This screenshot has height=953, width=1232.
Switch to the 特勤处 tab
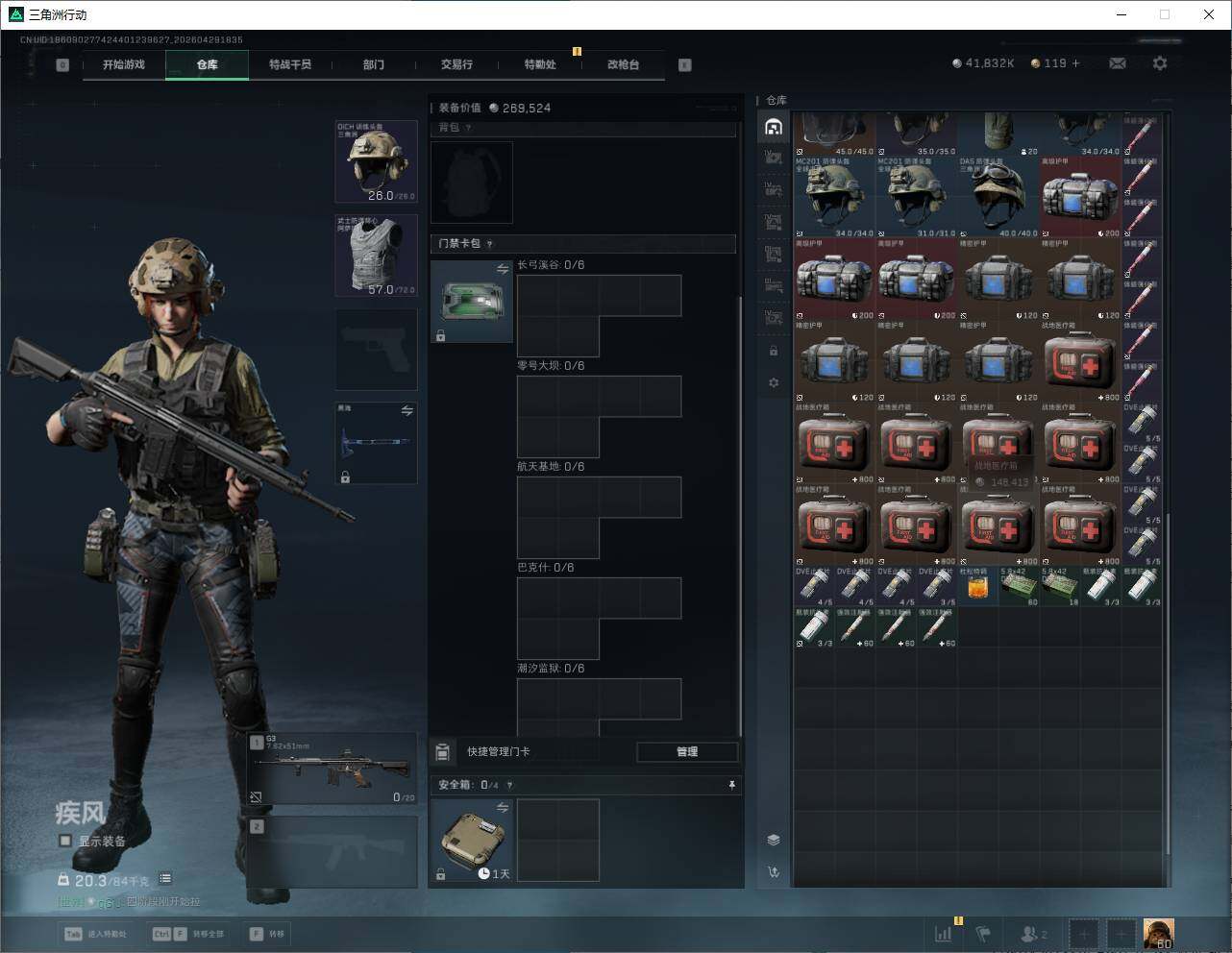tap(540, 64)
